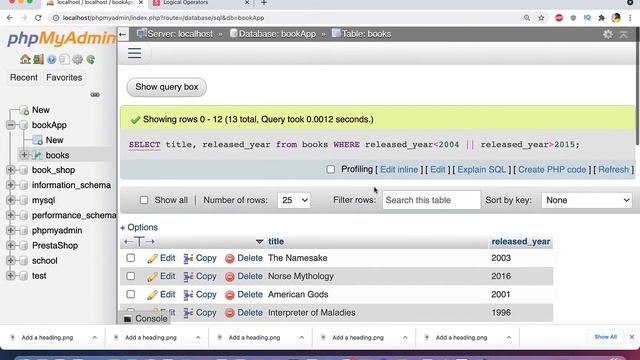Viewport: 640px width, 360px height.
Task: Select the school database in tree
Action: (44, 260)
